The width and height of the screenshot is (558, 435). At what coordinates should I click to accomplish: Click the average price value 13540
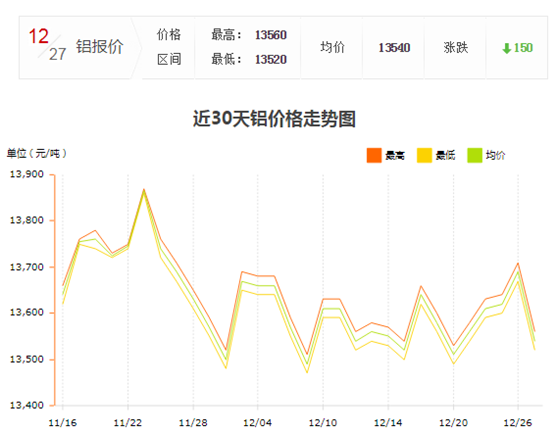(394, 48)
